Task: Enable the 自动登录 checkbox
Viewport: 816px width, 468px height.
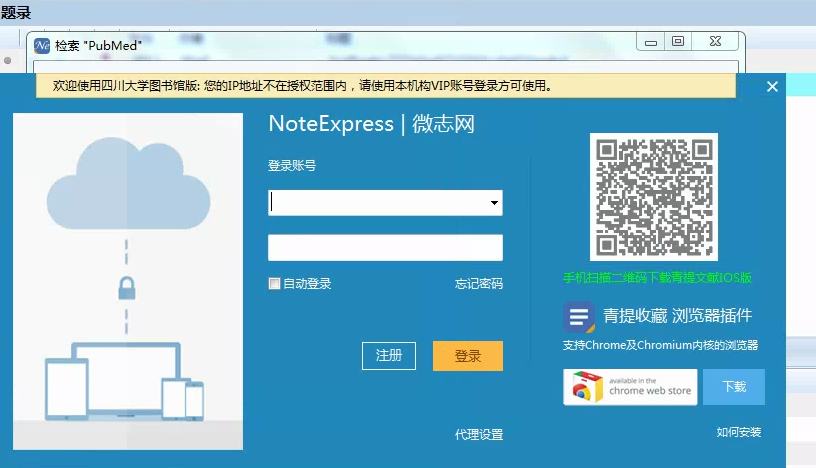Action: [x=275, y=284]
